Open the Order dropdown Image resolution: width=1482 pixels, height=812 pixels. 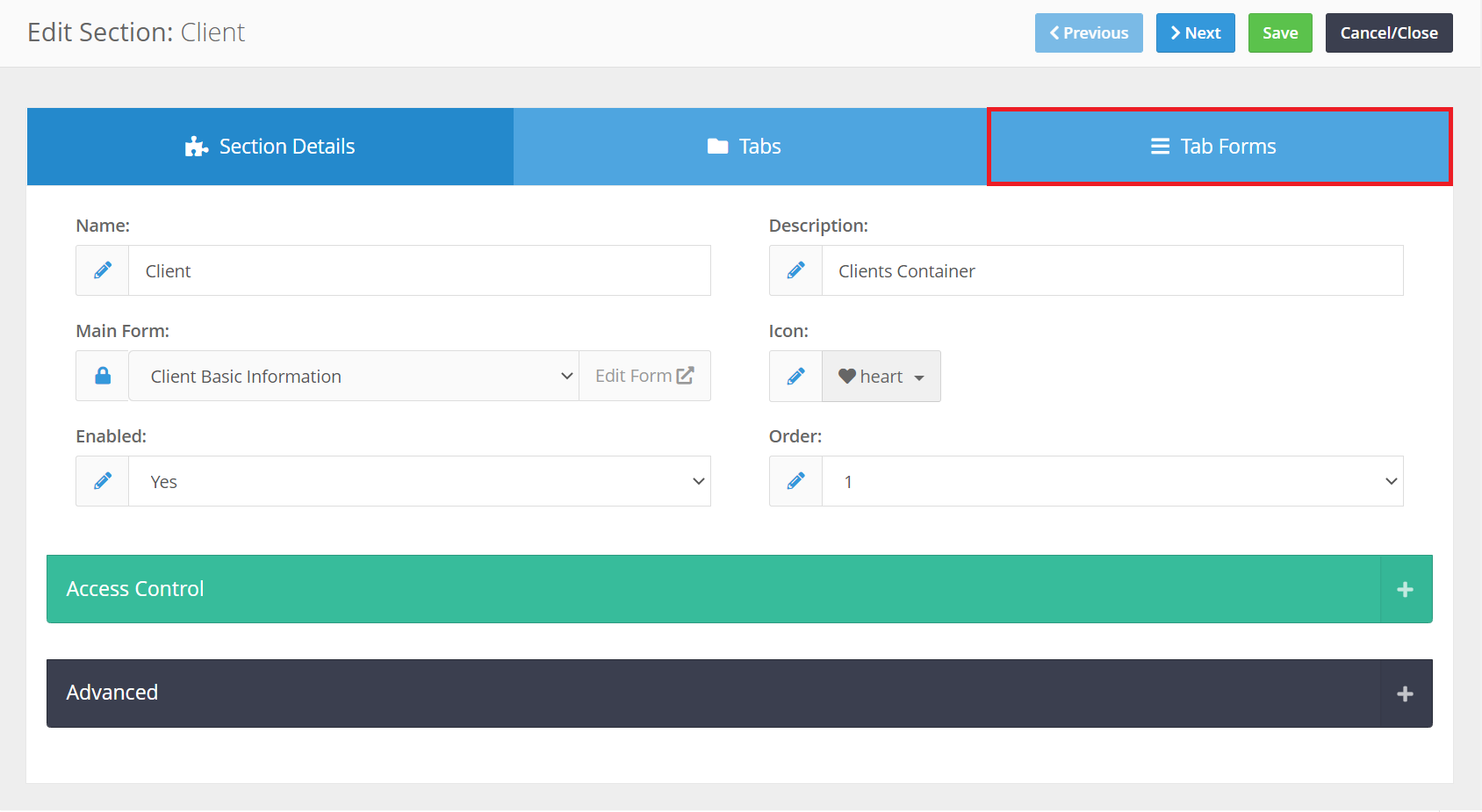pyautogui.click(x=1112, y=481)
